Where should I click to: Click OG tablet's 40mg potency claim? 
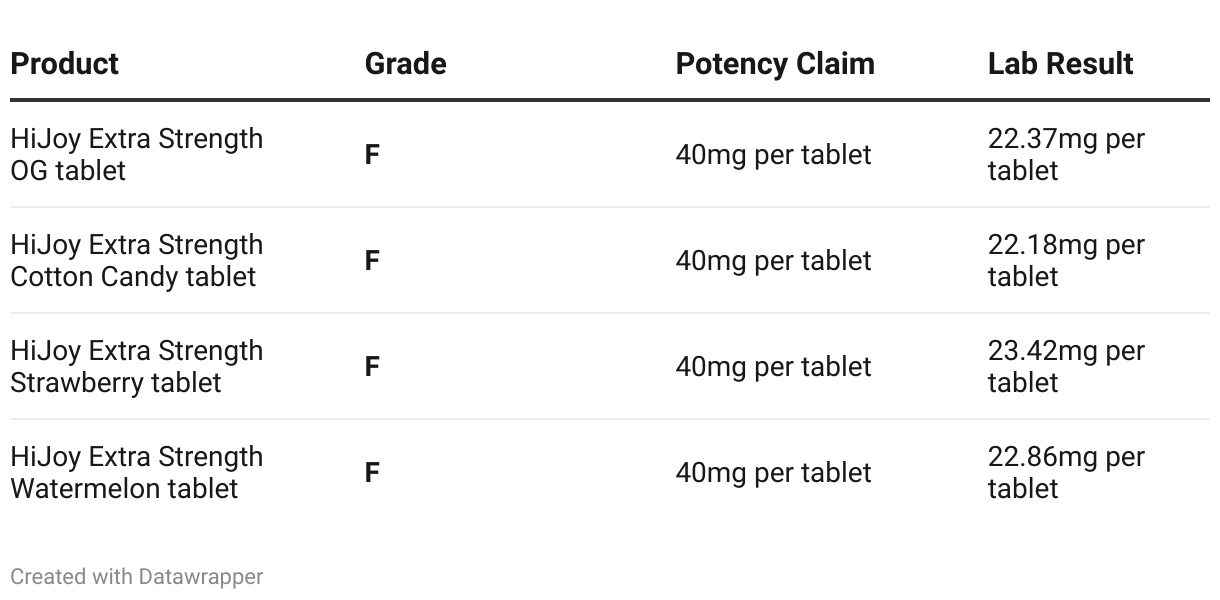(x=773, y=155)
